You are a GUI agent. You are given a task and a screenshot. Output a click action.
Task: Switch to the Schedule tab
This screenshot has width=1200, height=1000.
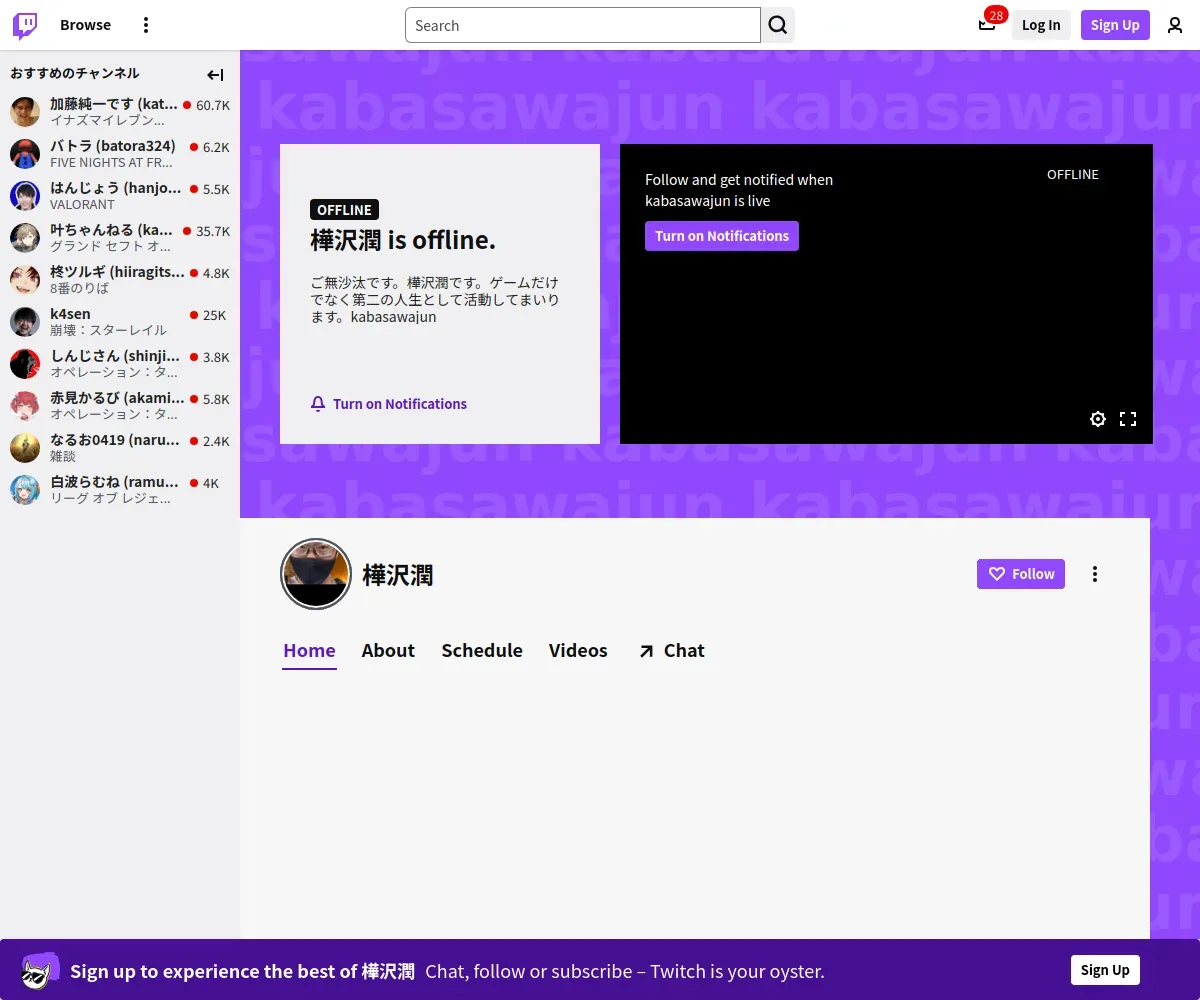[482, 651]
